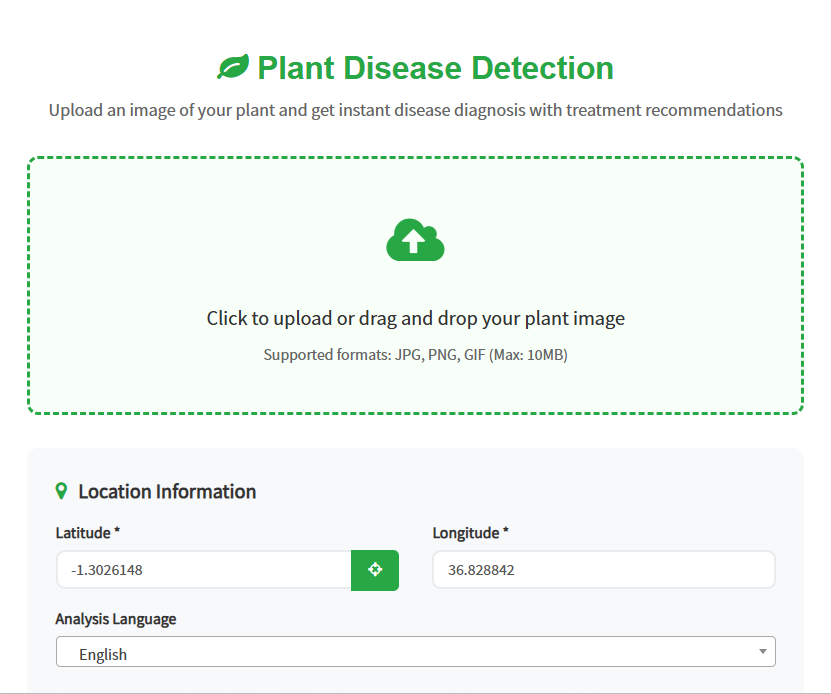Click the supported formats note under the dropzone

click(x=415, y=354)
